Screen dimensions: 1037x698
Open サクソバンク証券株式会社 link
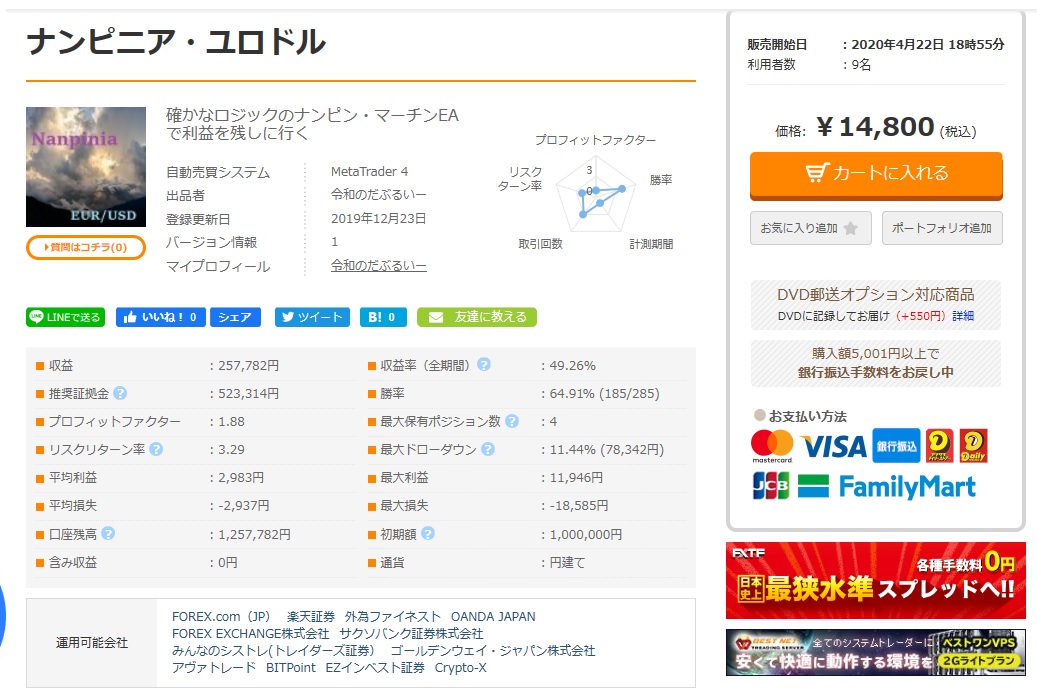[411, 634]
